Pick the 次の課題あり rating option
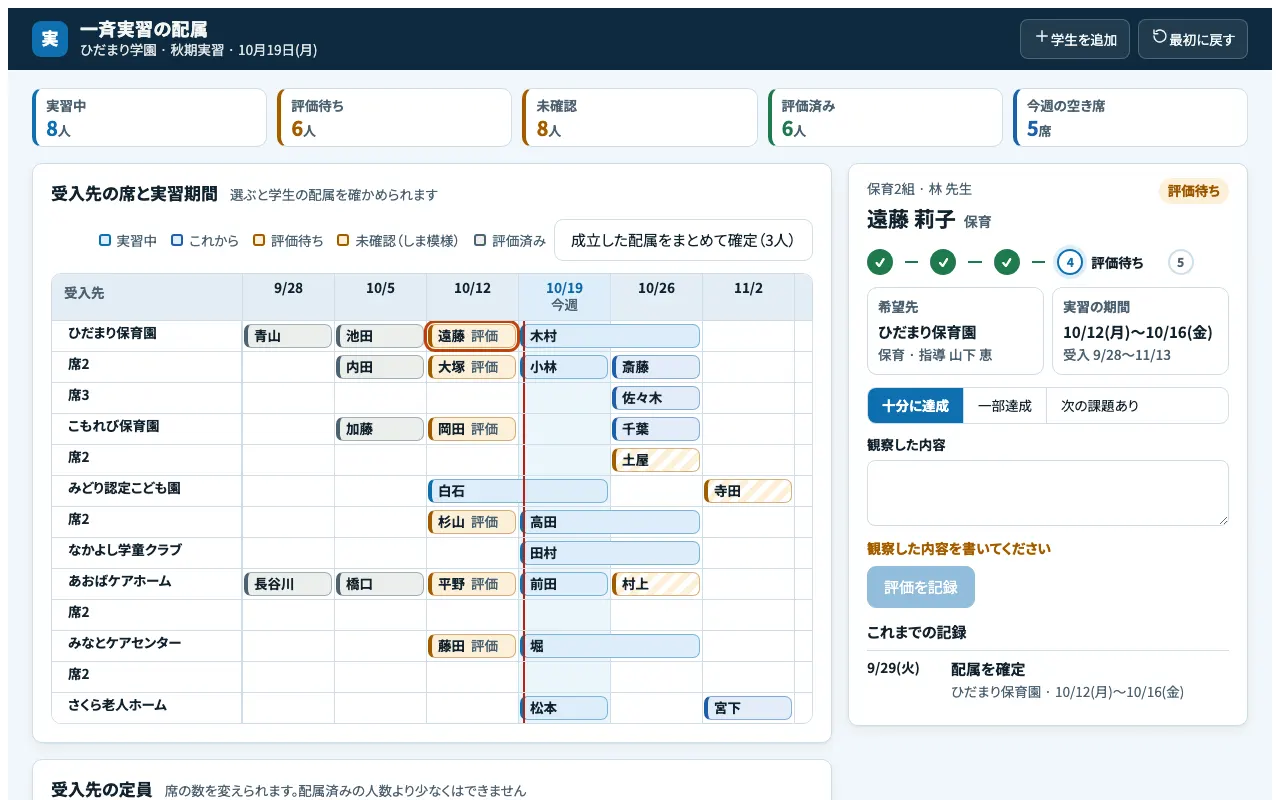This screenshot has width=1280, height=800. (1100, 406)
